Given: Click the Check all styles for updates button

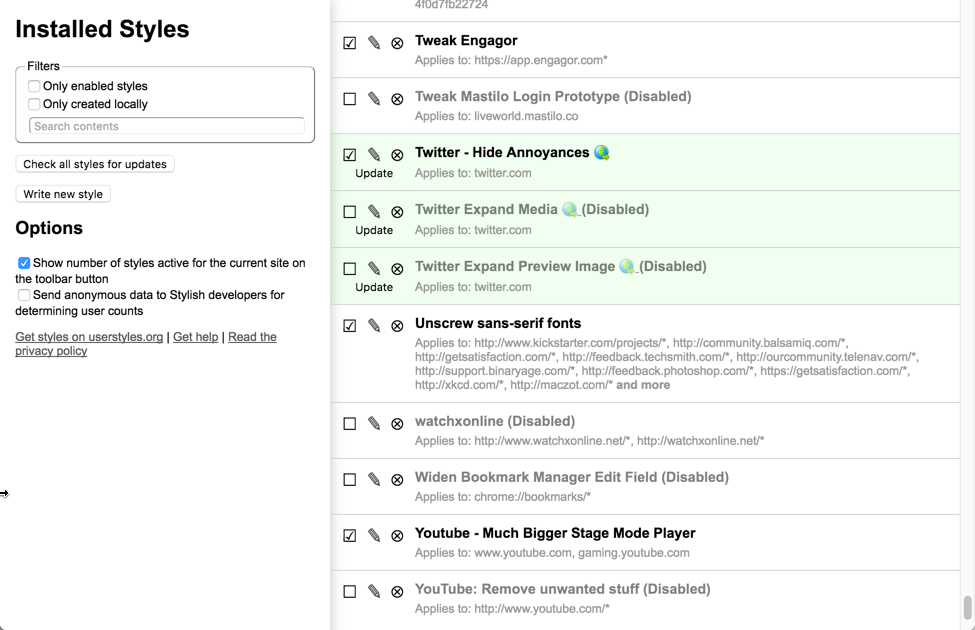Looking at the screenshot, I should (x=94, y=164).
